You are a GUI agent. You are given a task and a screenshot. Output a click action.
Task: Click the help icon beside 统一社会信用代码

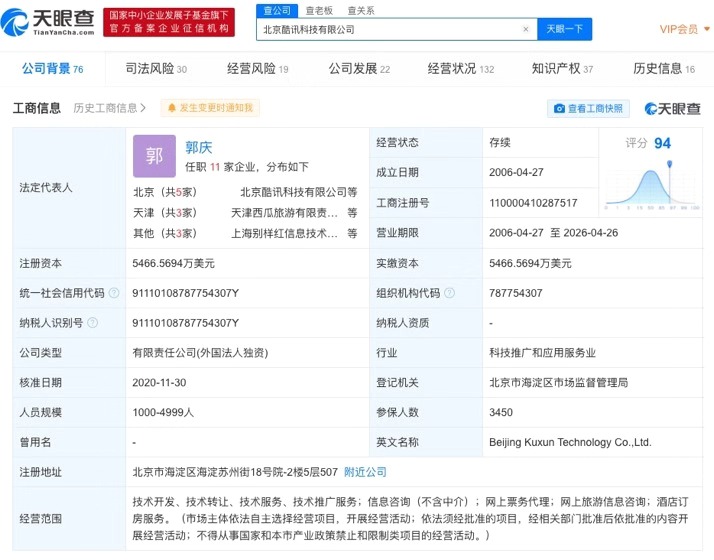114,293
